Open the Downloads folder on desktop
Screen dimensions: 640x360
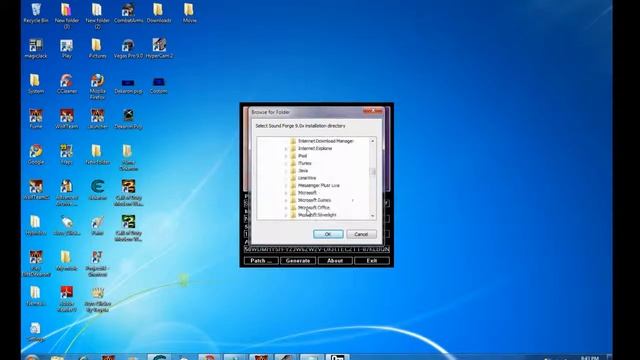tap(159, 13)
